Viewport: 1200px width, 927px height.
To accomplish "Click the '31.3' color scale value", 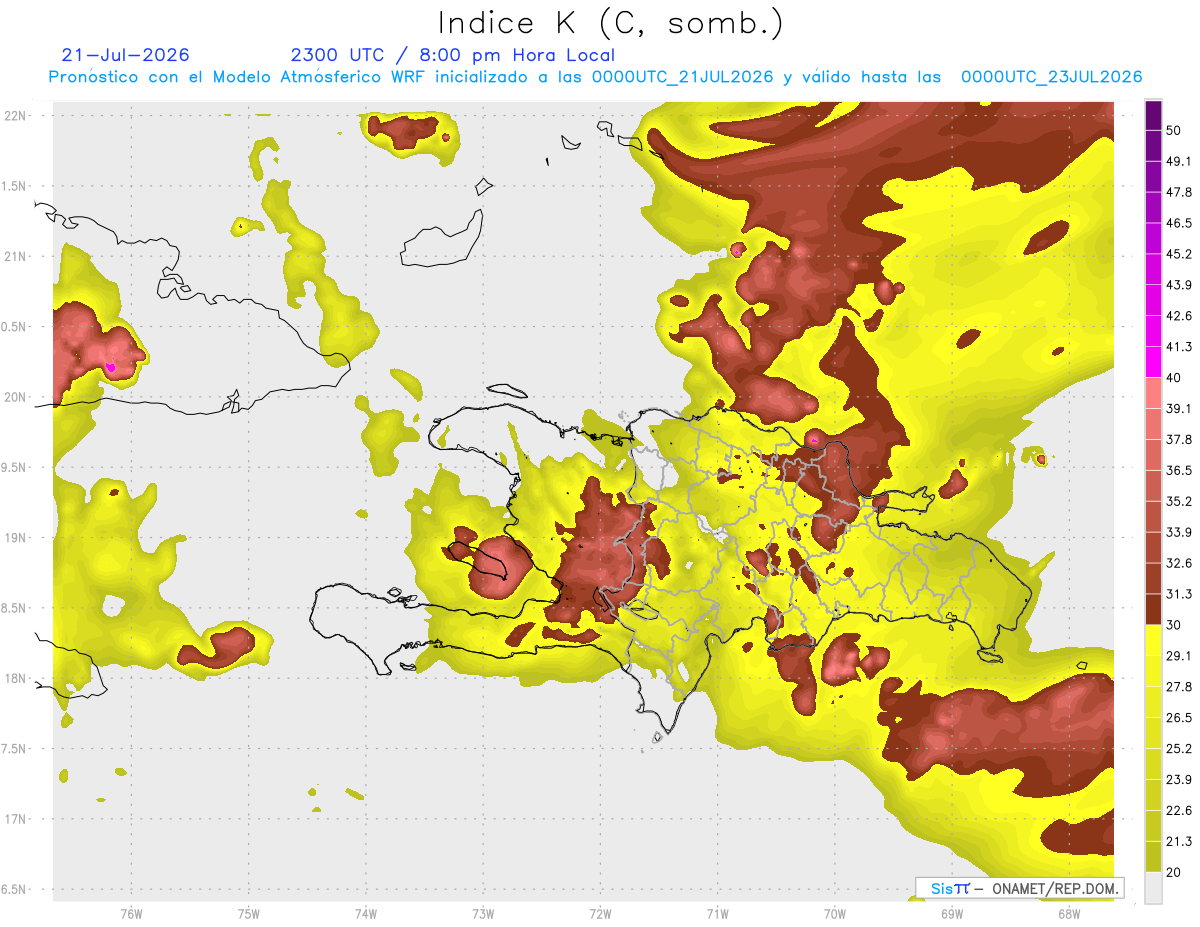I will (1179, 594).
